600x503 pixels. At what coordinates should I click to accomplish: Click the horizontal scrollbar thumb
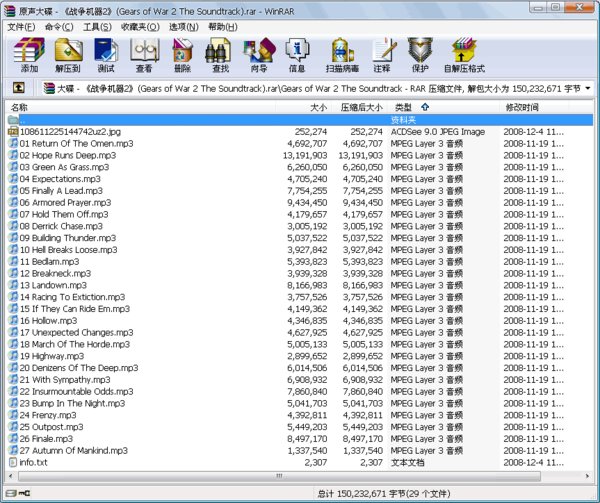coord(279,476)
